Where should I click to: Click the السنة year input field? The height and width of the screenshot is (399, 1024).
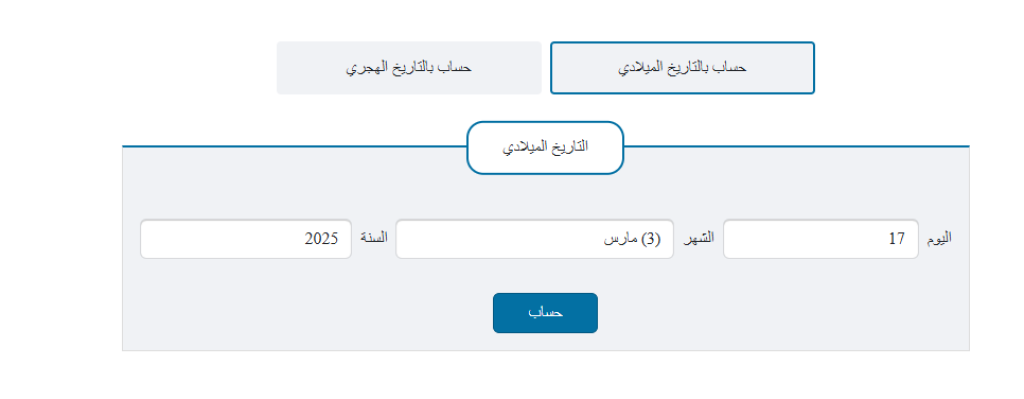[x=246, y=239]
